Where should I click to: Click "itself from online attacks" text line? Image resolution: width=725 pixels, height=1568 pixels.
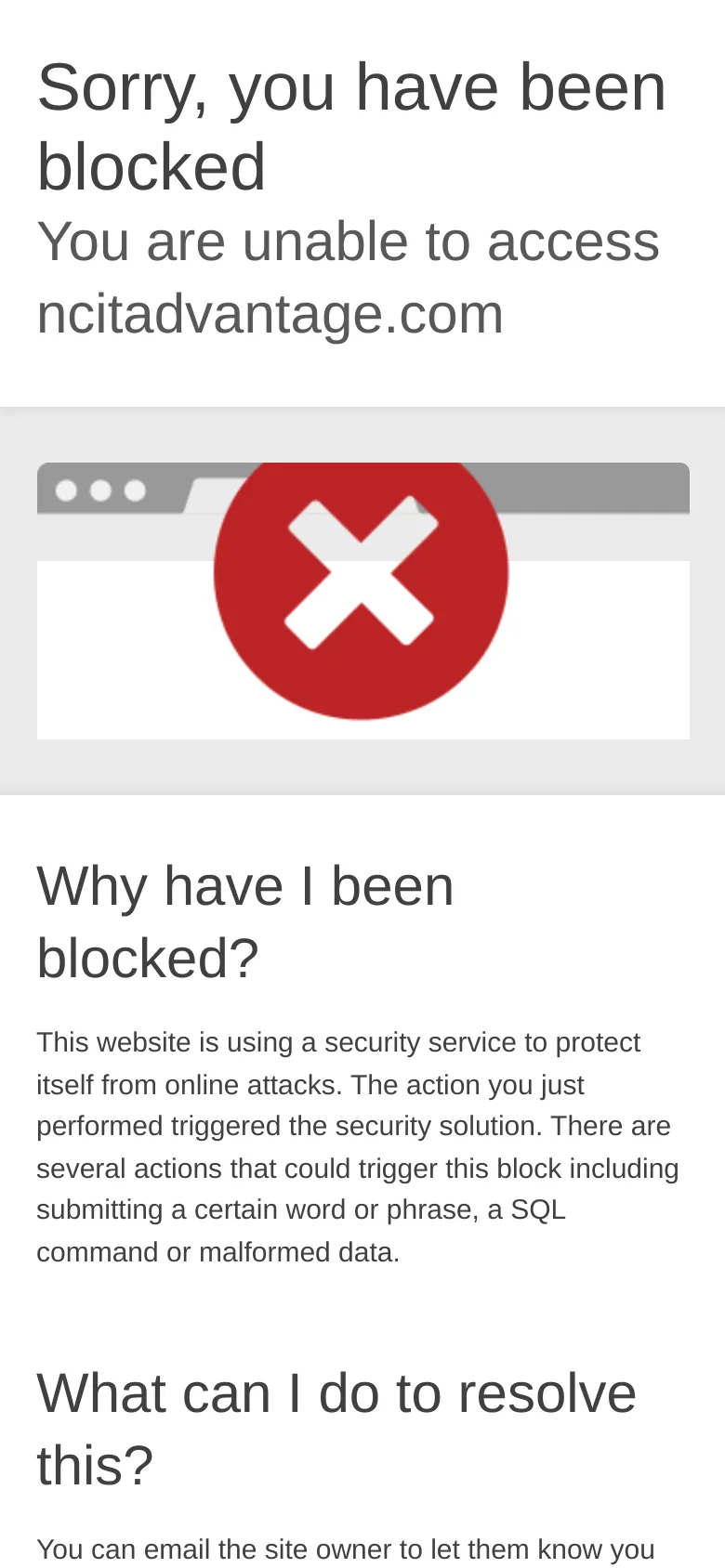tap(310, 1084)
